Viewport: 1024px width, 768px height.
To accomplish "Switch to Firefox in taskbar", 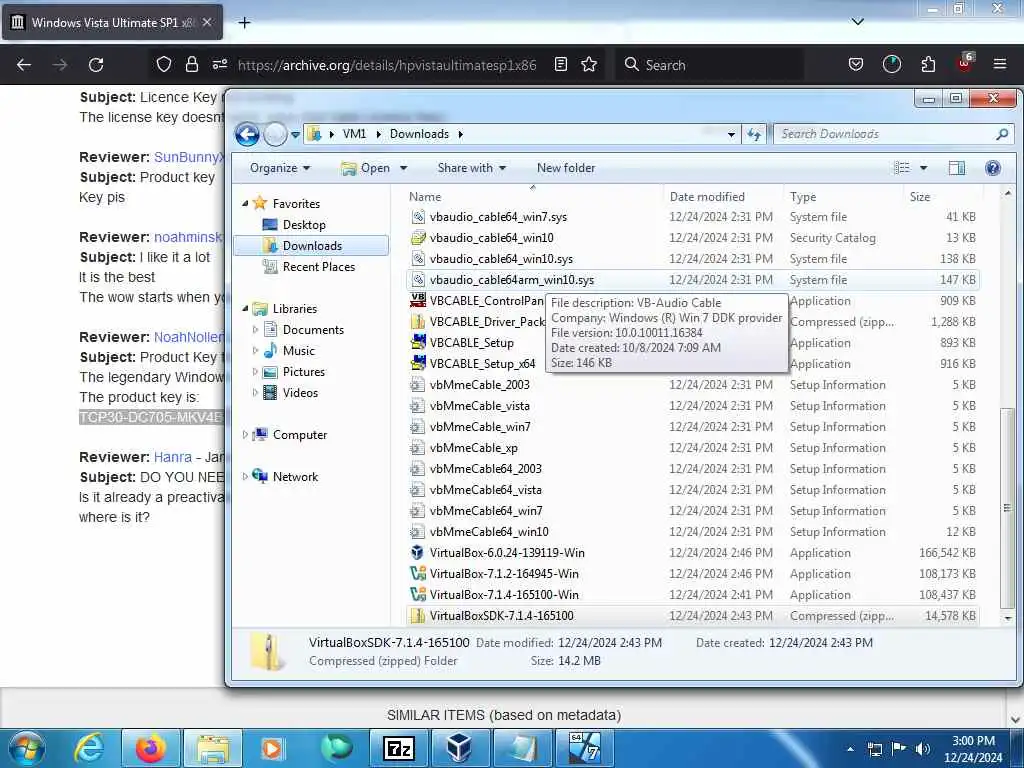I will coord(150,748).
